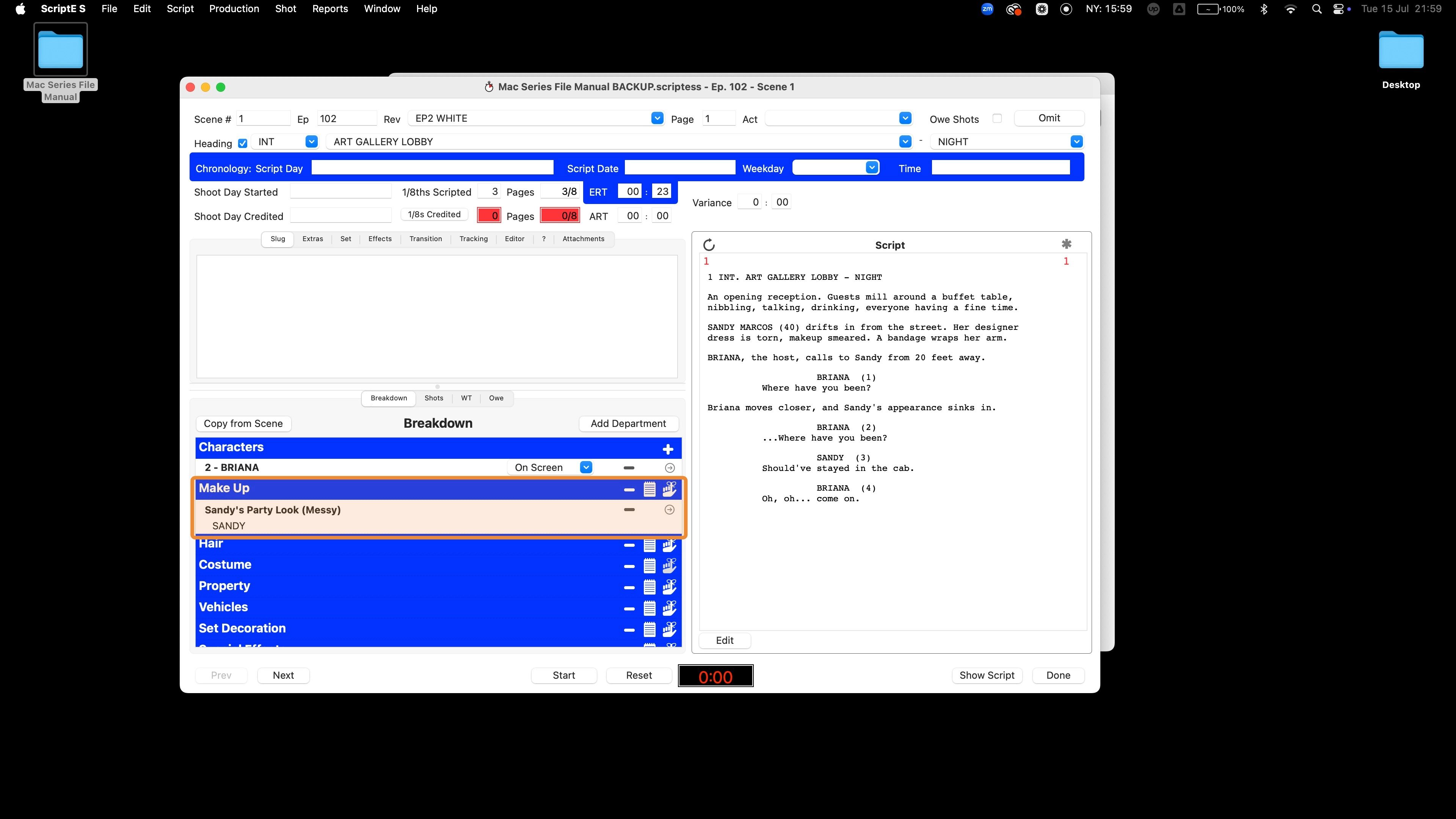
Task: Click the Add Department button
Action: coord(628,424)
